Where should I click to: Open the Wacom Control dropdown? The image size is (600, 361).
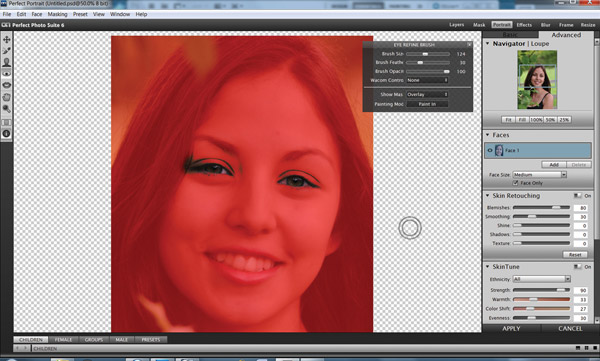[427, 80]
